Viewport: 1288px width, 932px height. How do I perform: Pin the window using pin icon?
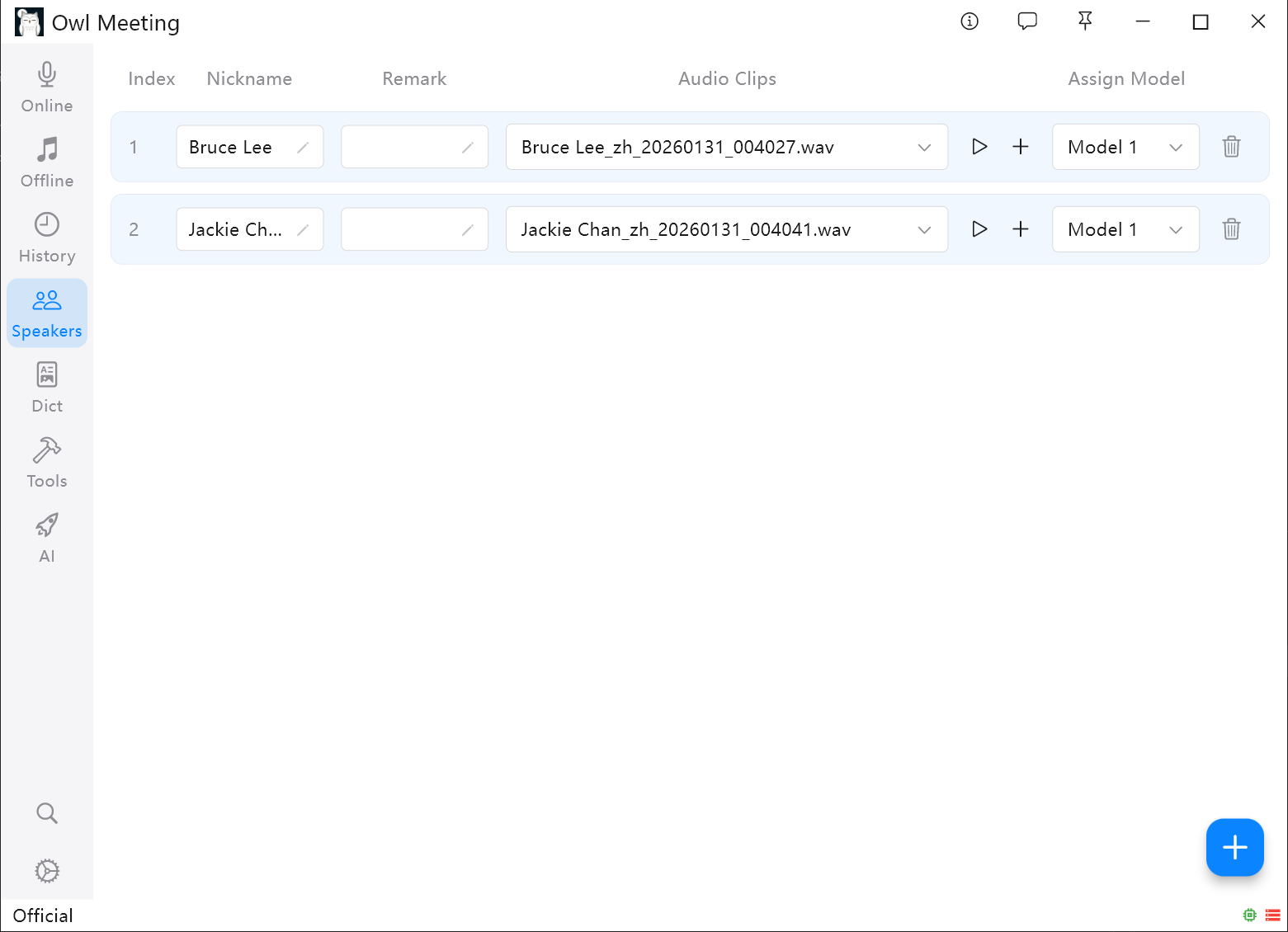coord(1085,21)
